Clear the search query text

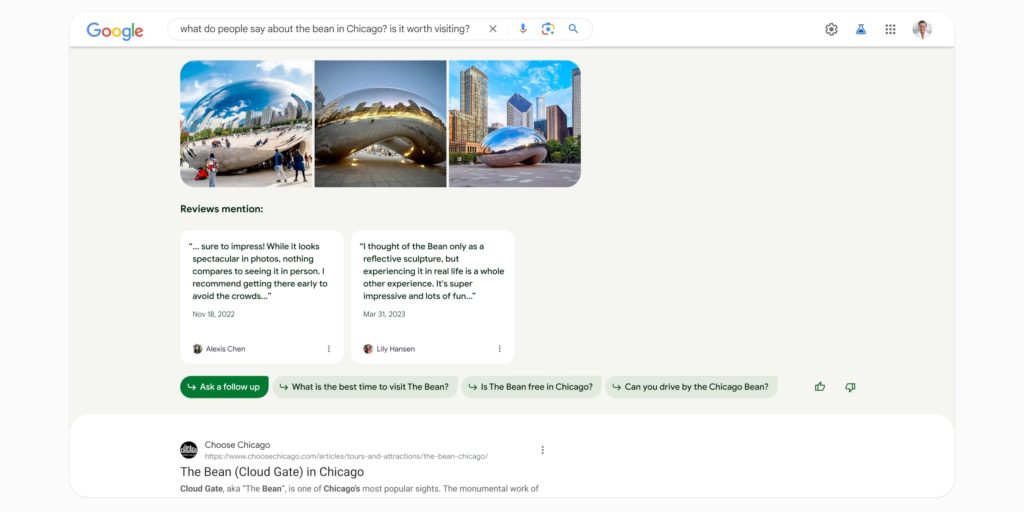tap(492, 29)
